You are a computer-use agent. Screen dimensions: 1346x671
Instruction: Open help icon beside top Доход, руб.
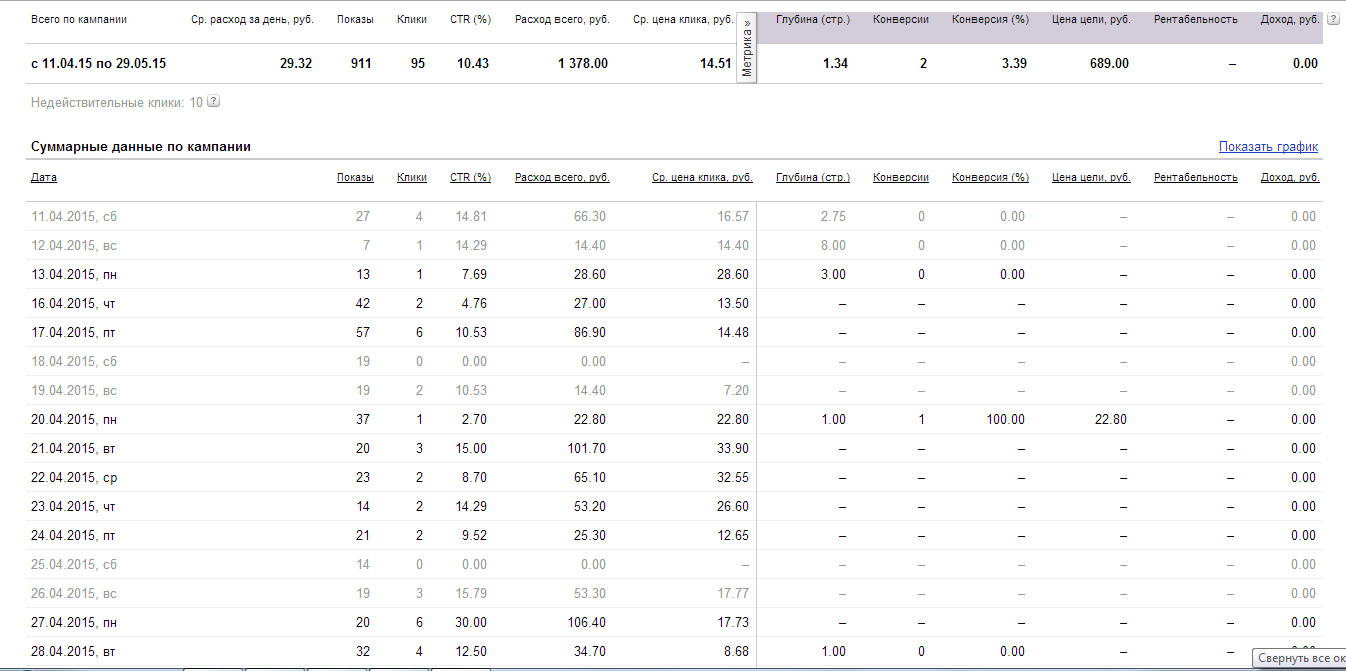tap(1332, 19)
